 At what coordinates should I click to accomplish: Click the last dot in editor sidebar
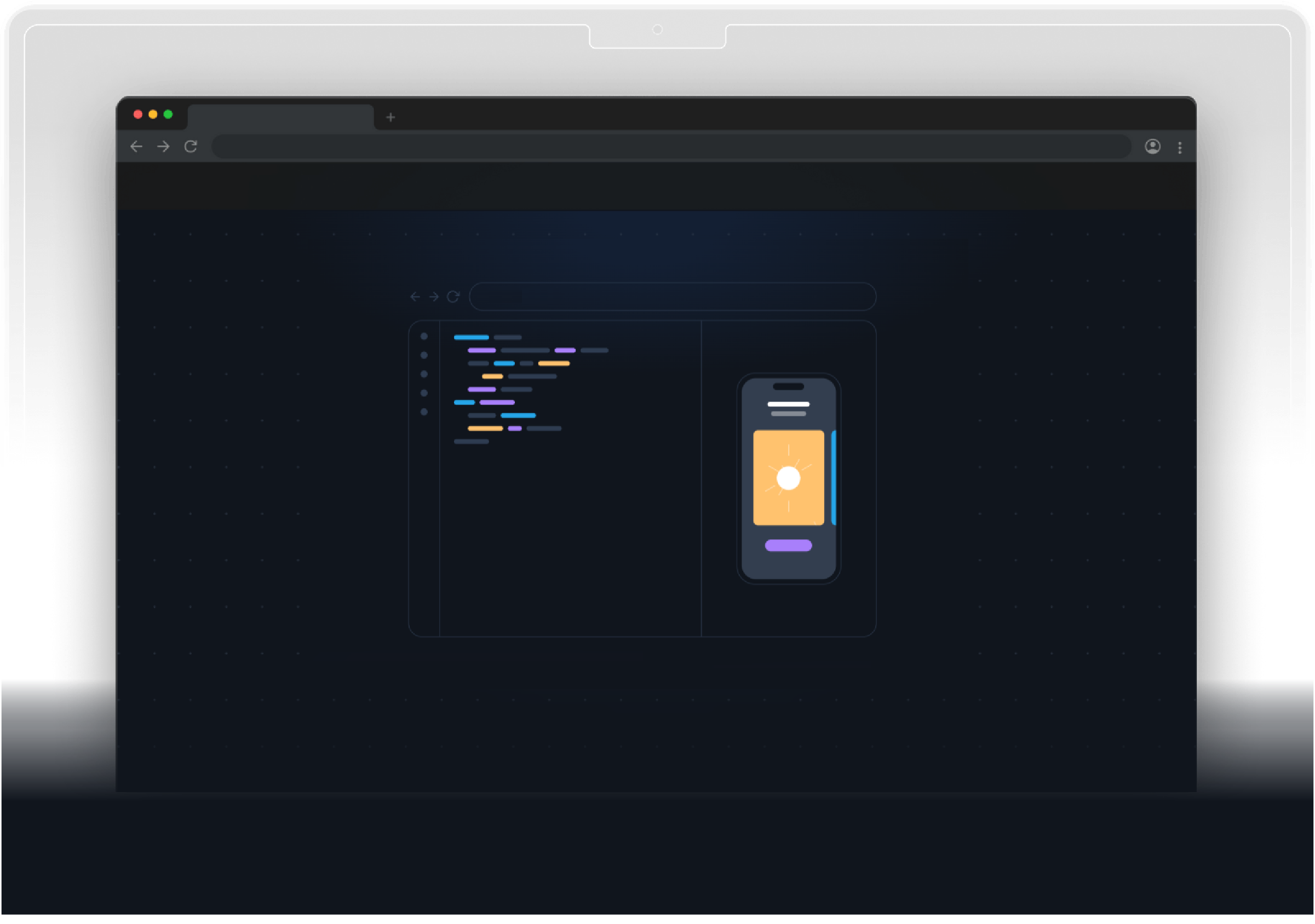(x=424, y=412)
